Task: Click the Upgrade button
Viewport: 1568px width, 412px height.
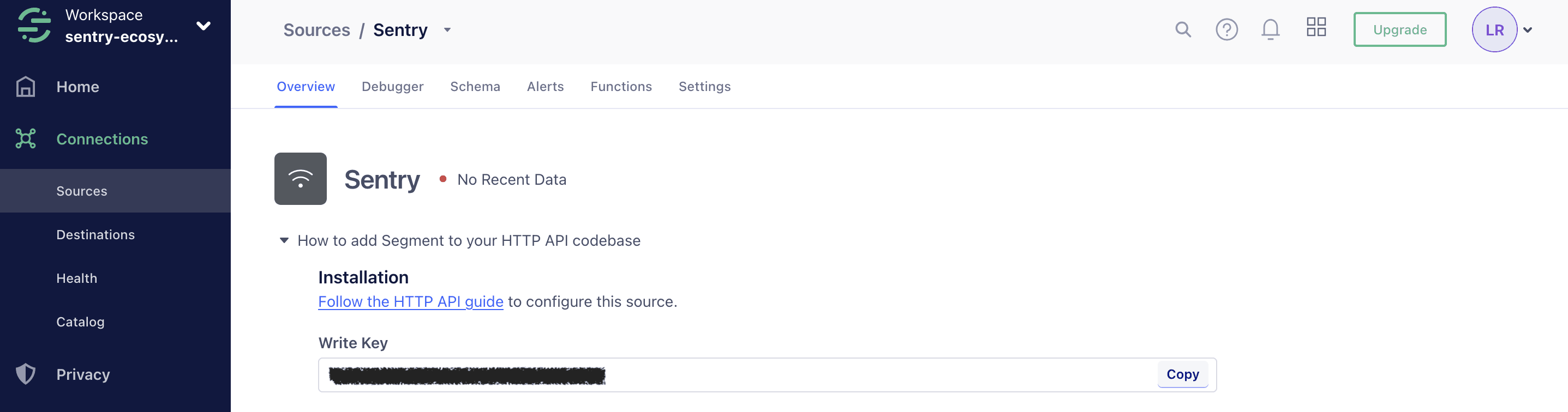Action: tap(1399, 30)
